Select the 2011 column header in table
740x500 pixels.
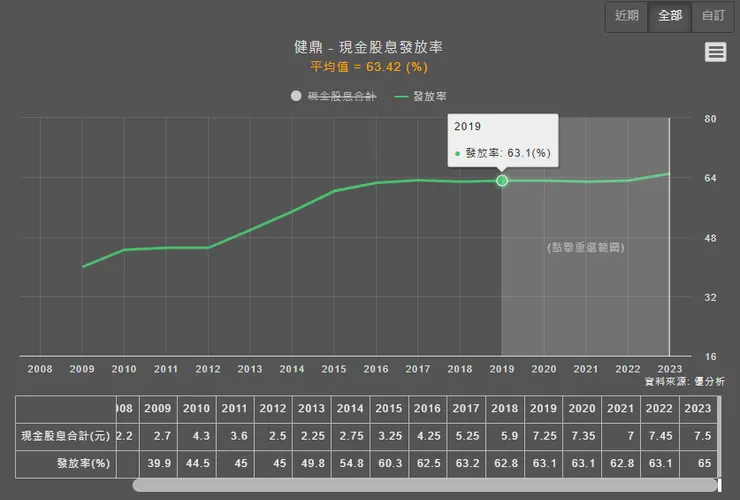coord(235,409)
